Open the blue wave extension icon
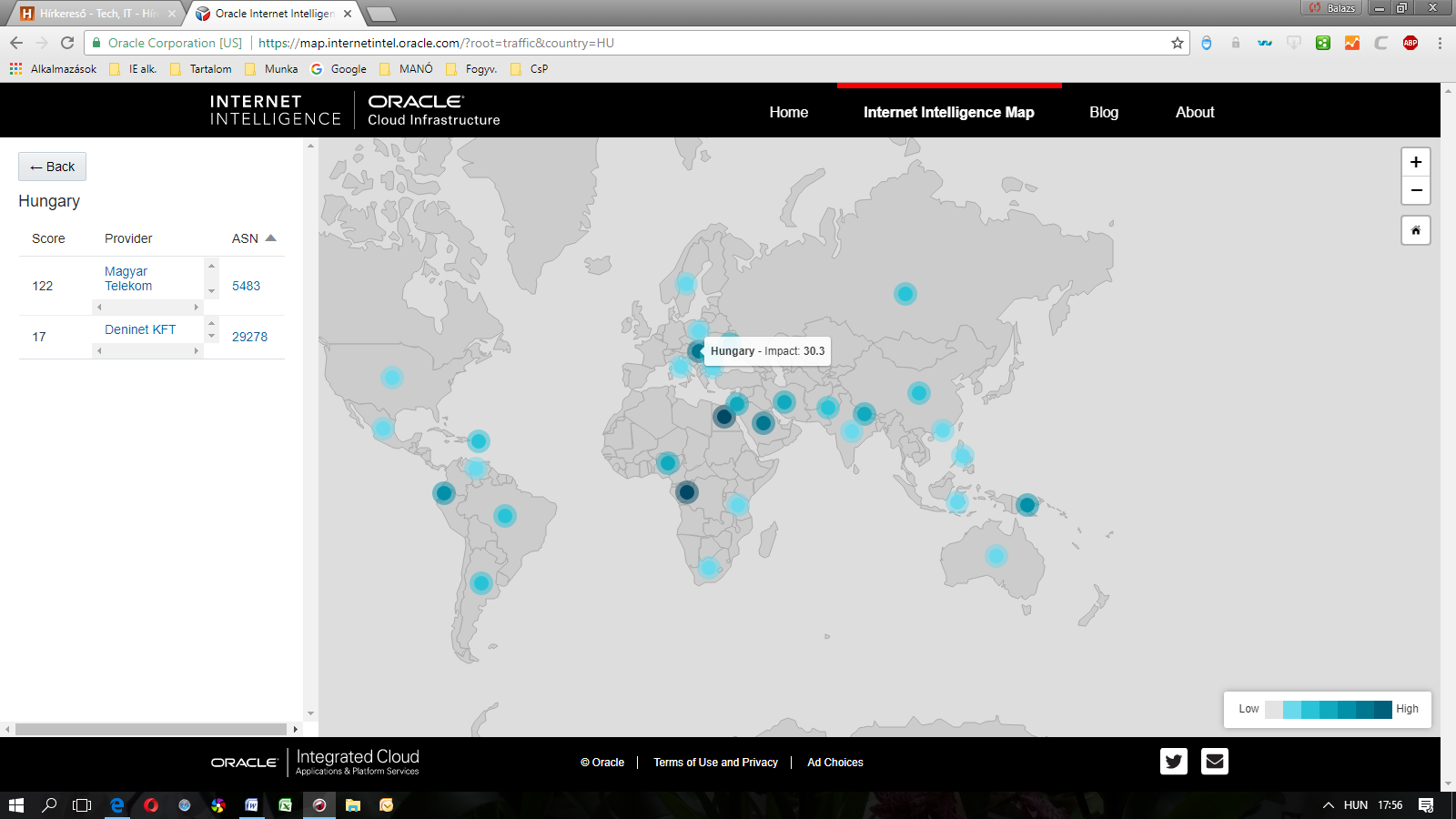This screenshot has height=819, width=1456. pos(1265,43)
